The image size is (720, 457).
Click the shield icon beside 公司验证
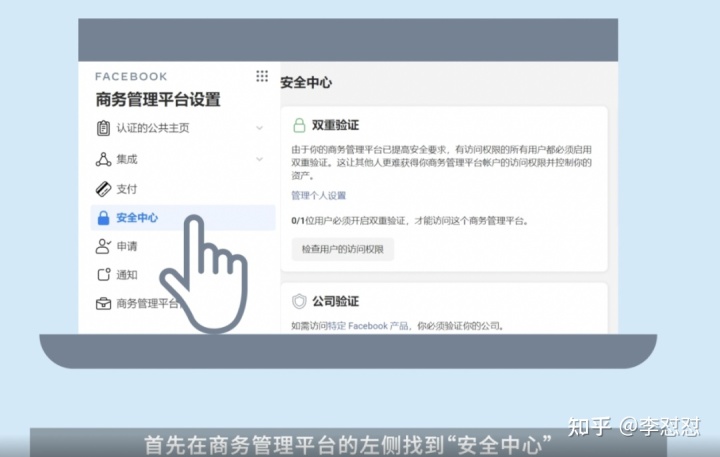299,301
